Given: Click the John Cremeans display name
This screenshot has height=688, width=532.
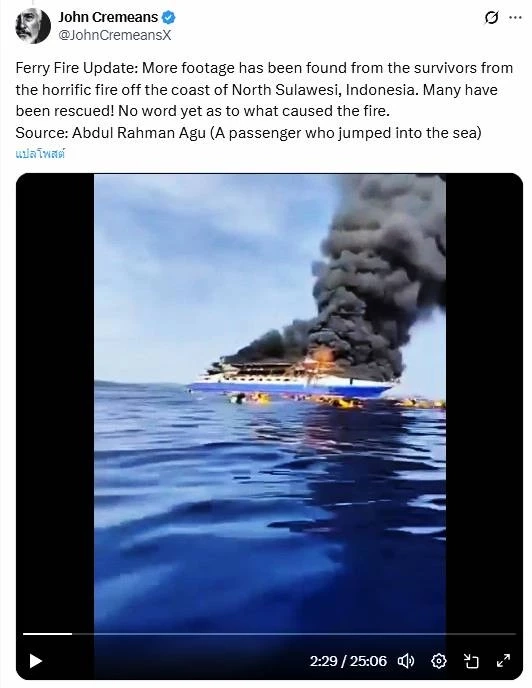Looking at the screenshot, I should [108, 17].
